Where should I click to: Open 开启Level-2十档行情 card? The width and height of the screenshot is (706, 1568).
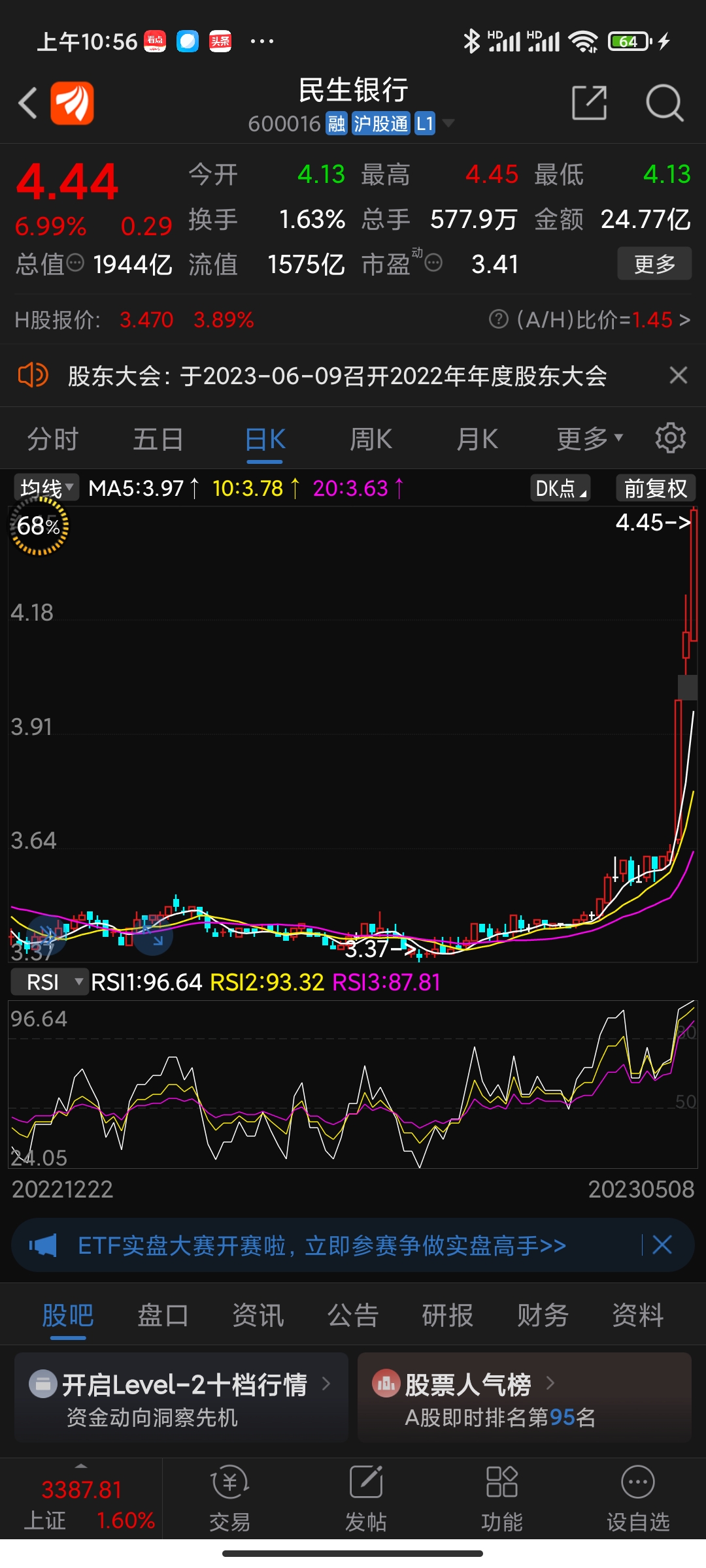[181, 1397]
